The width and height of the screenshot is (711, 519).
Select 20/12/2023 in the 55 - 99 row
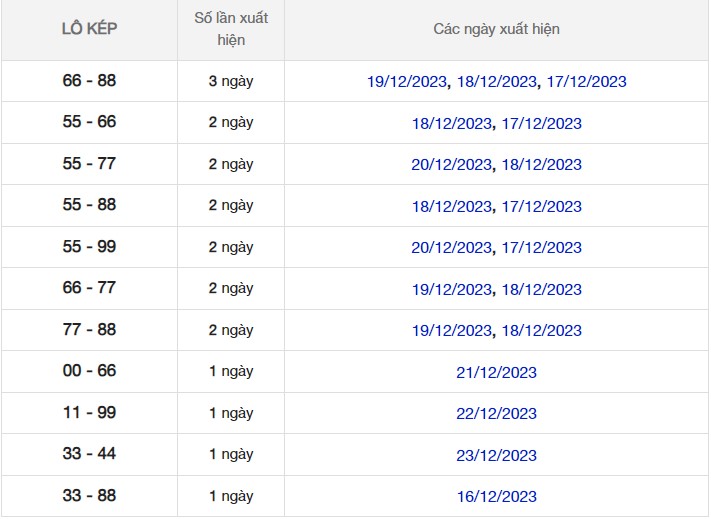click(x=452, y=248)
